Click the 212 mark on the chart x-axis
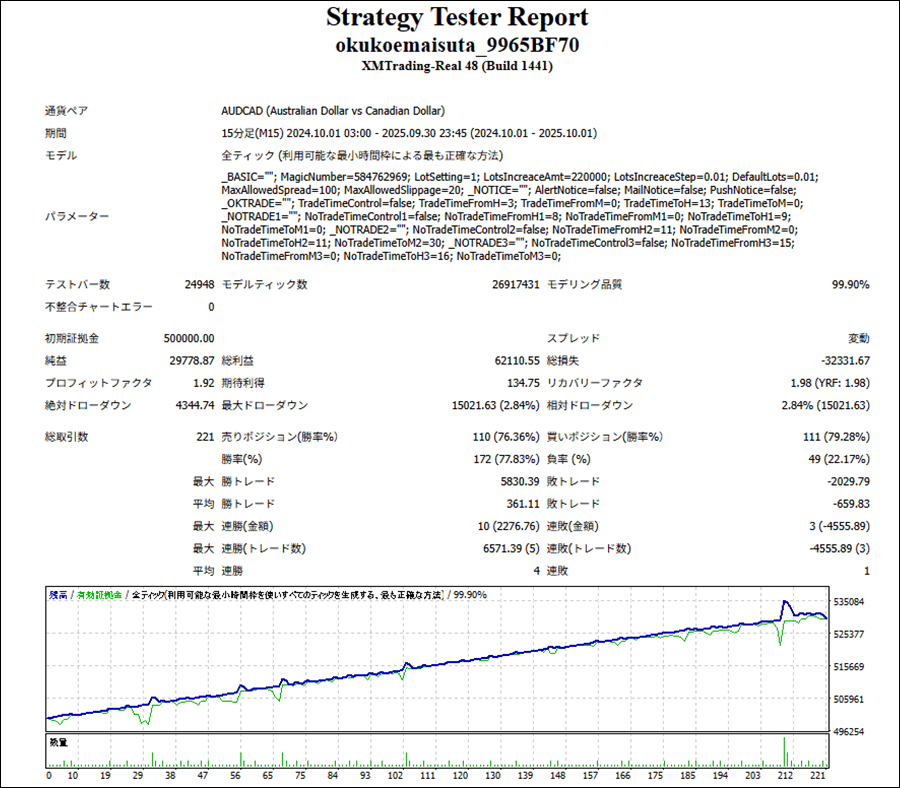This screenshot has height=788, width=900. [785, 775]
